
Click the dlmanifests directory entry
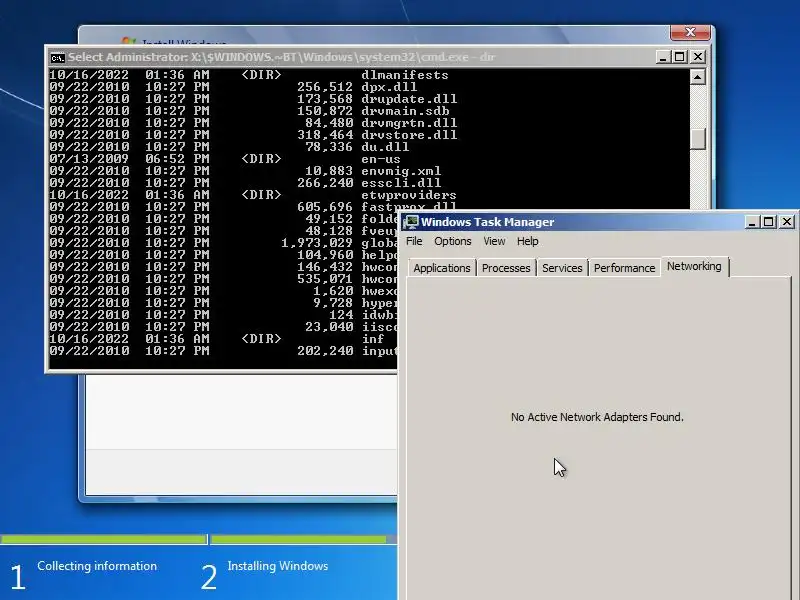point(405,75)
